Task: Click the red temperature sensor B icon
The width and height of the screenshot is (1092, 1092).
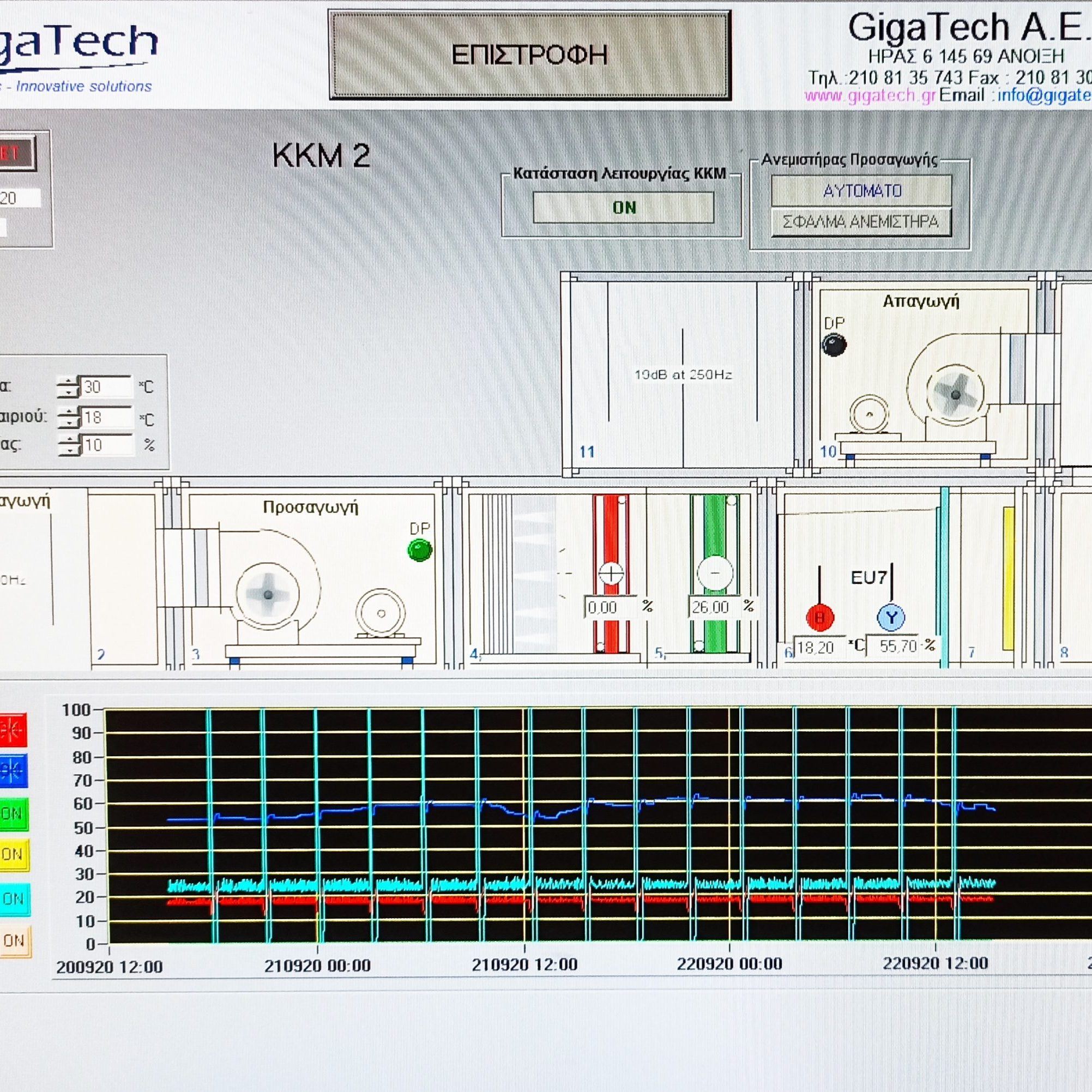Action: [x=819, y=617]
